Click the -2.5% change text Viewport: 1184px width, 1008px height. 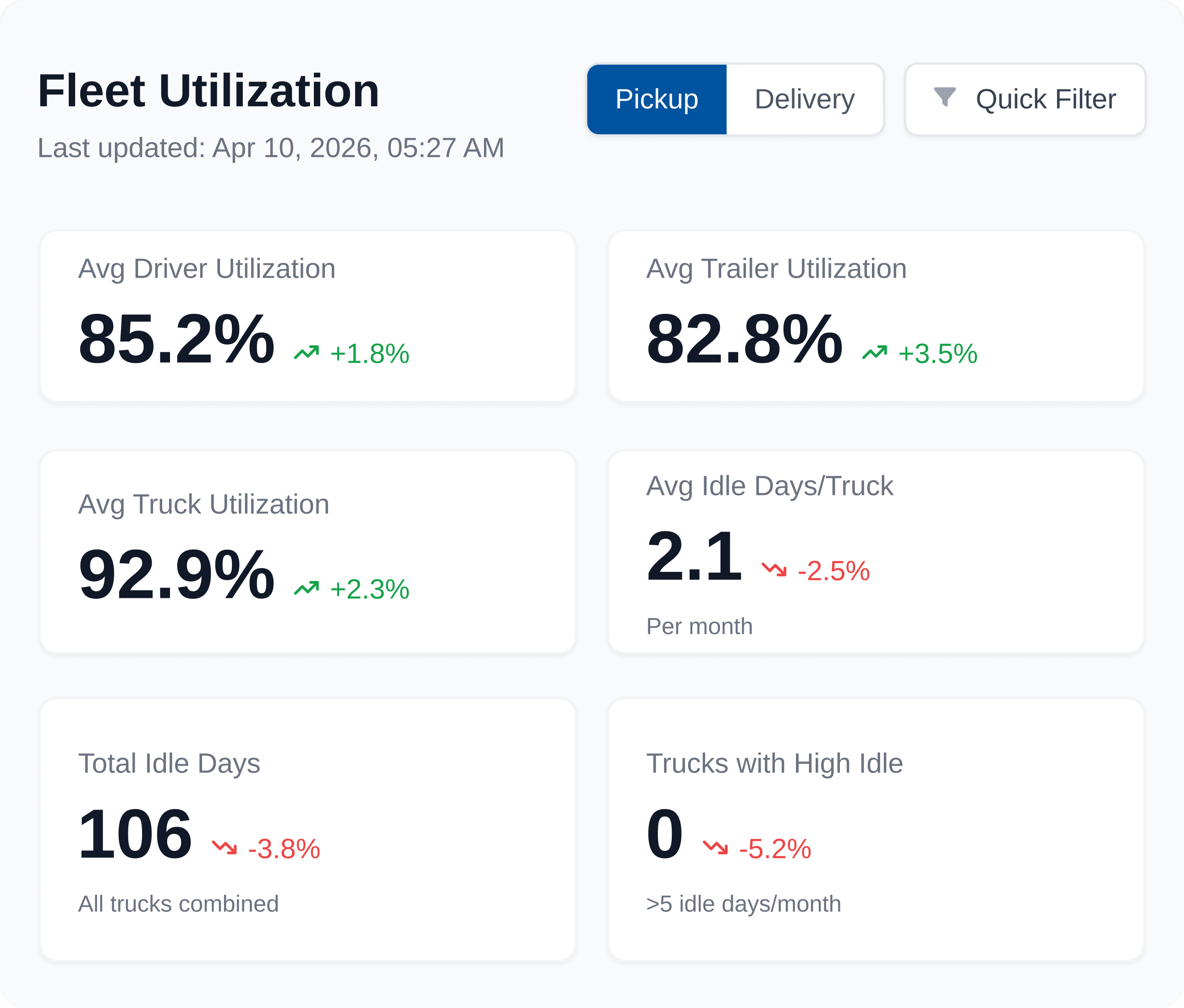point(834,571)
